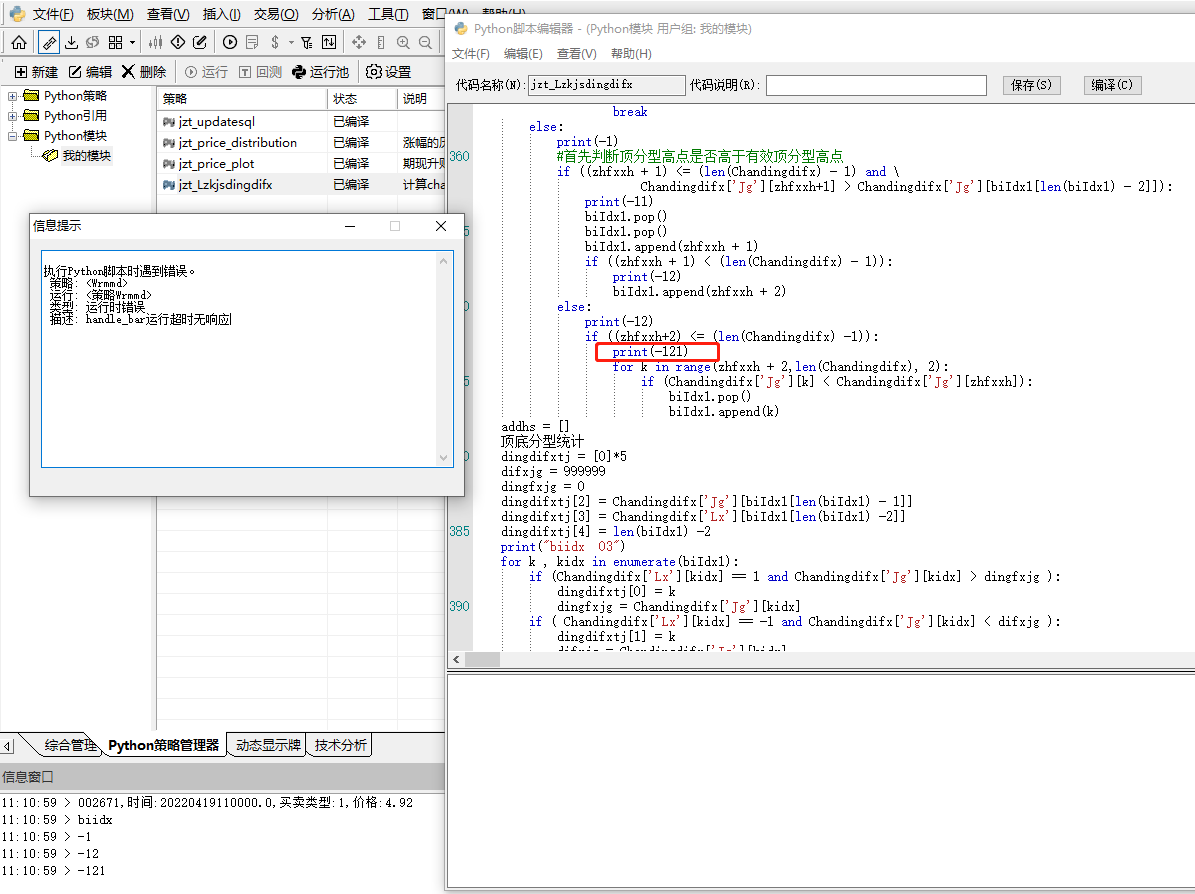Open 查看(V) menu in script editor

pos(576,54)
